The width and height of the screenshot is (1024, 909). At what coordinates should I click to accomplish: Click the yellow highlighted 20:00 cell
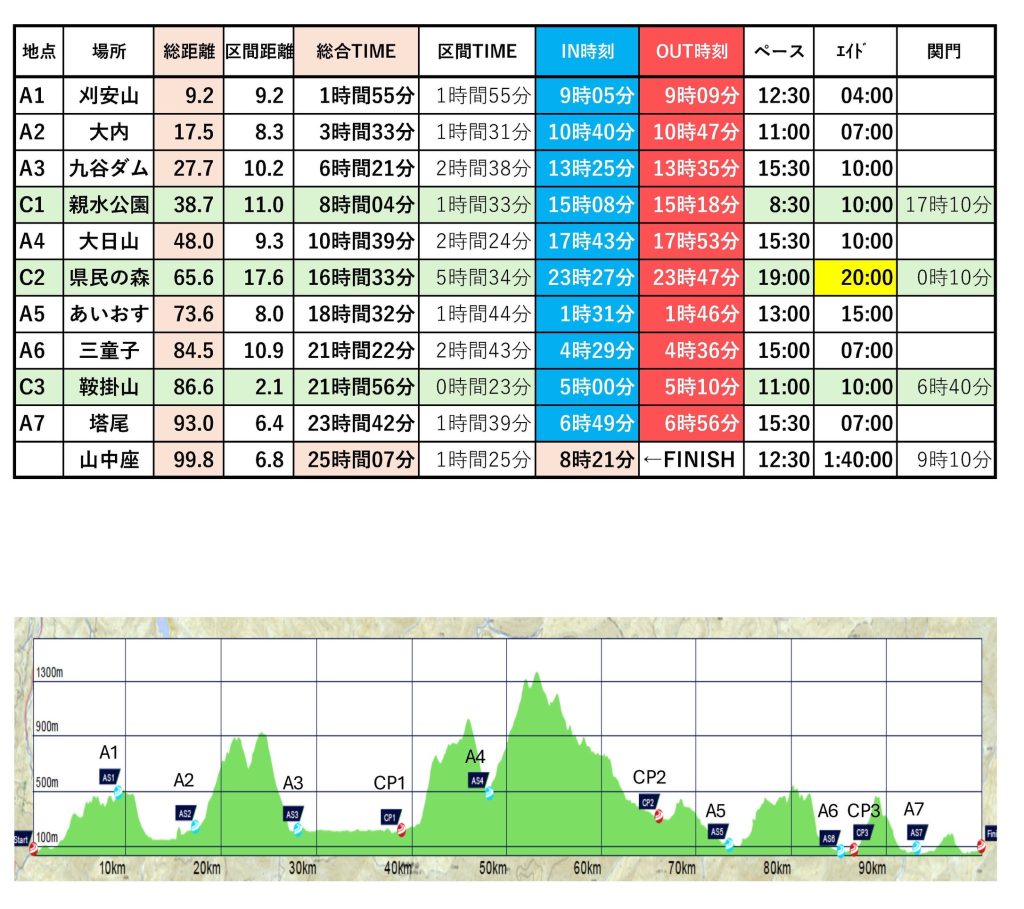854,278
